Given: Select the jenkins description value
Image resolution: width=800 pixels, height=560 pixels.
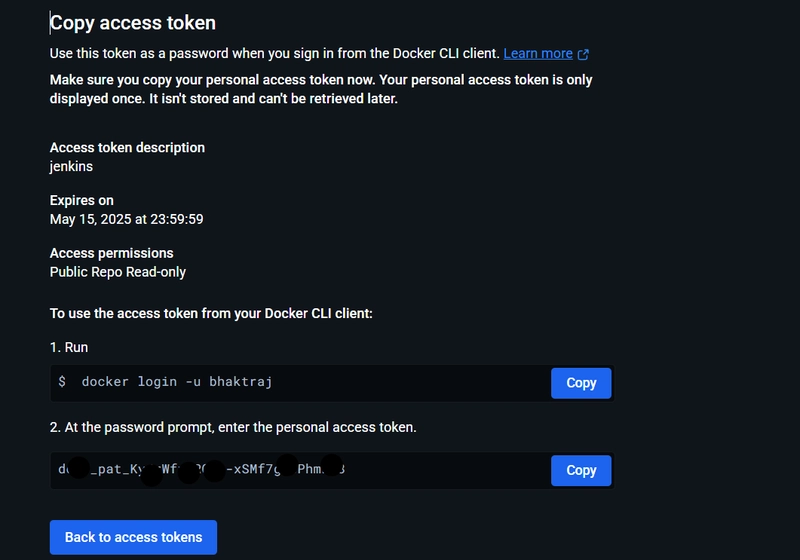Looking at the screenshot, I should [x=71, y=167].
